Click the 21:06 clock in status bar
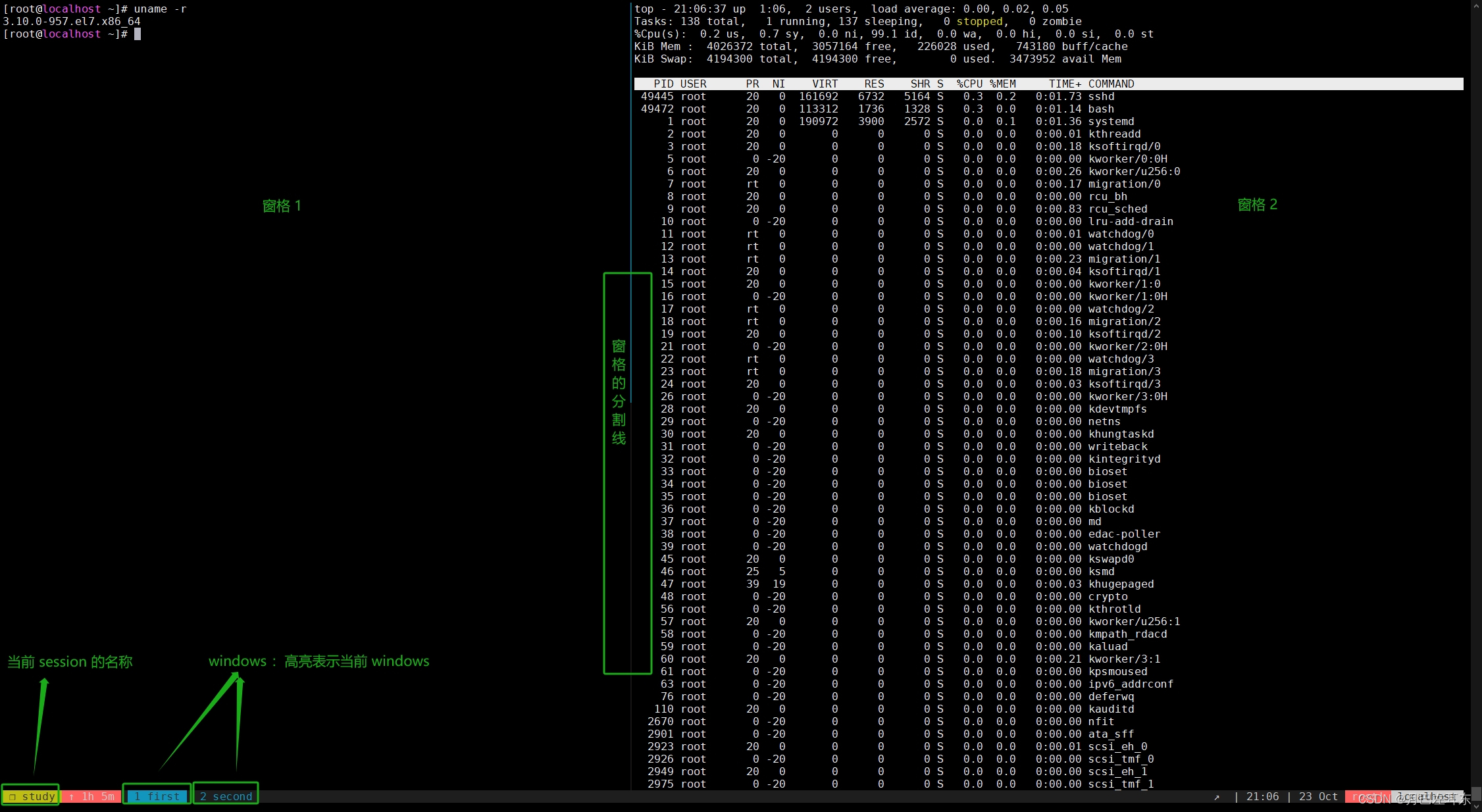1482x812 pixels. (x=1262, y=796)
